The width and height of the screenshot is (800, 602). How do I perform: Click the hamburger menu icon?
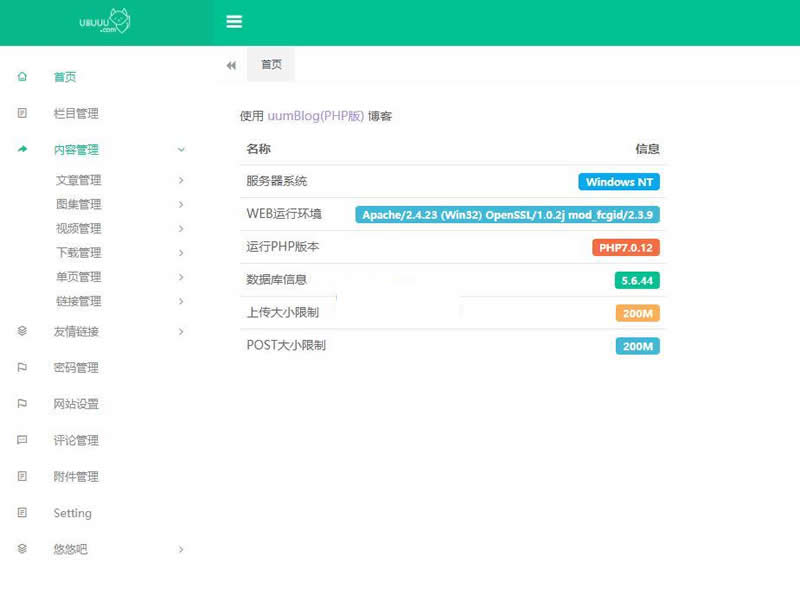(234, 21)
